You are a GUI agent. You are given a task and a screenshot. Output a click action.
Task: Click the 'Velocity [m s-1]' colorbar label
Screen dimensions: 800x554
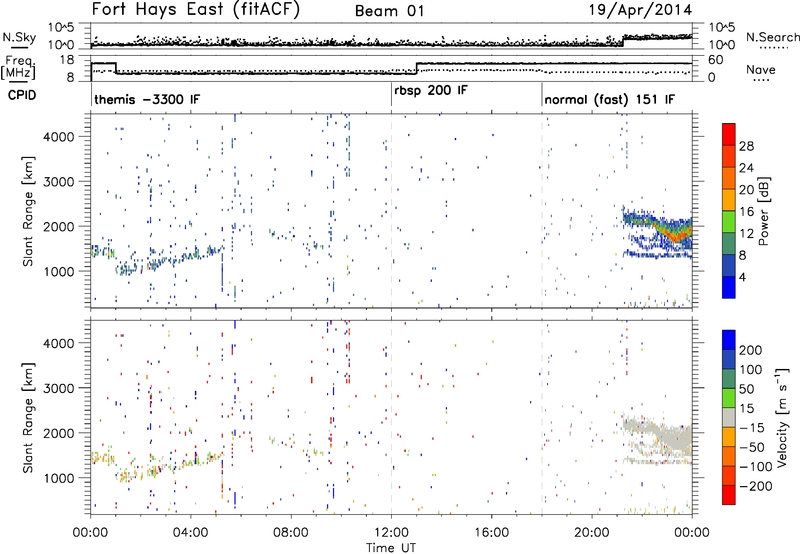(x=782, y=417)
